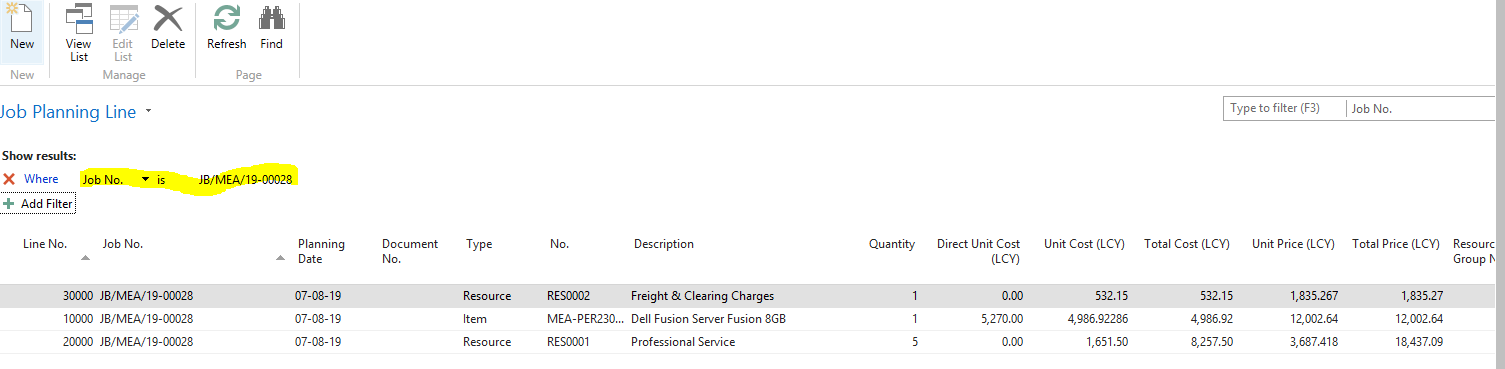Screen dimensions: 1505x369
Task: Click the Total Price (LCY) column header
Action: pyautogui.click(x=1395, y=244)
